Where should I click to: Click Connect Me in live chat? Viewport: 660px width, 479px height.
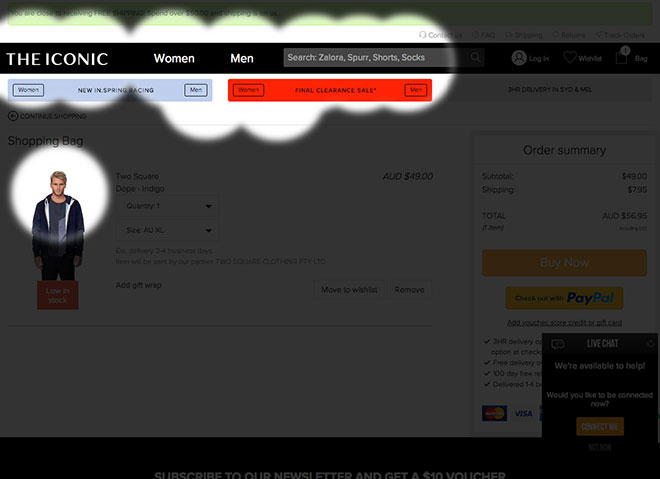tap(600, 427)
